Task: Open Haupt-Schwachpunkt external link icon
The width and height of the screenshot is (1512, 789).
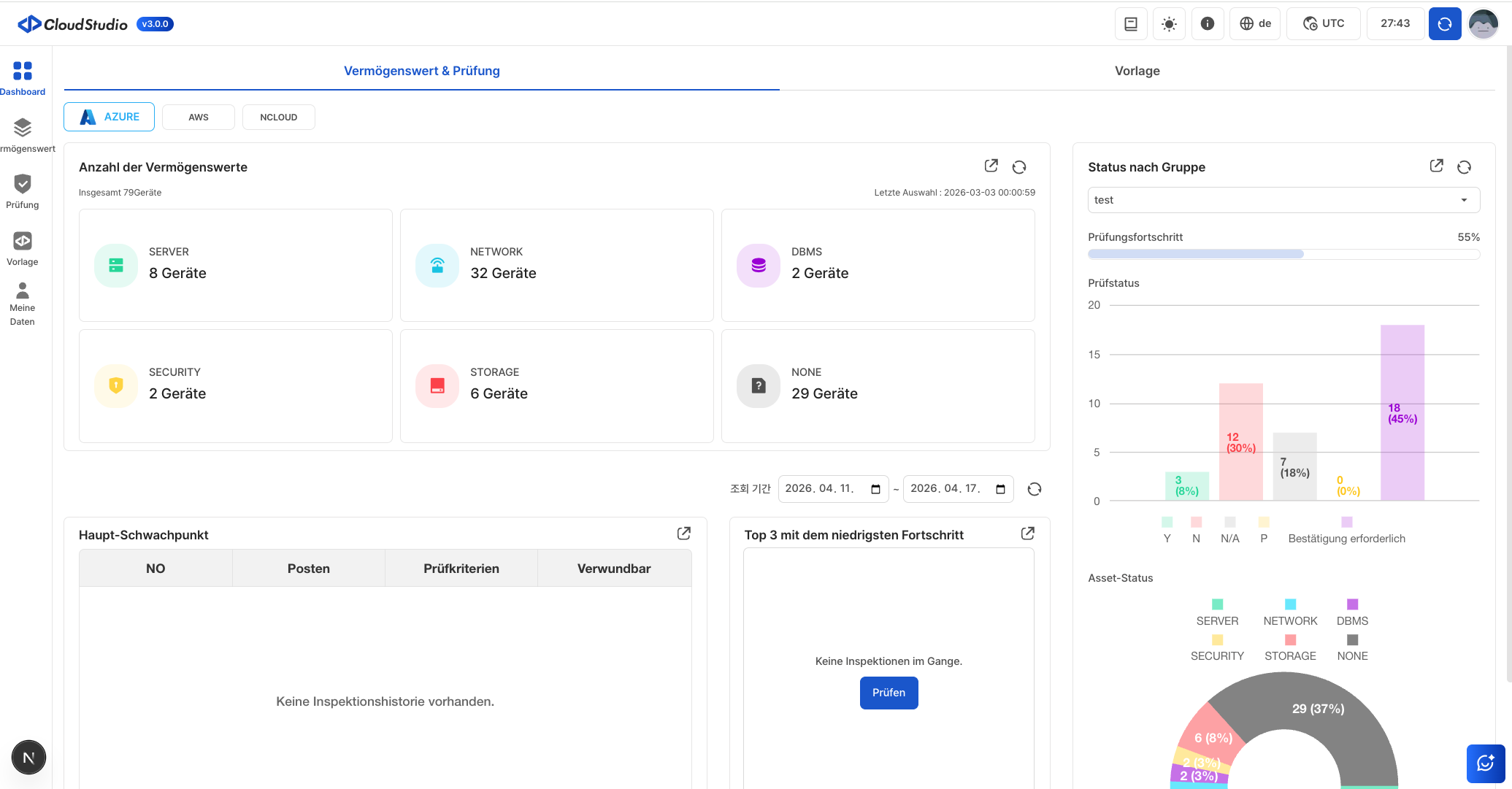Action: click(x=683, y=534)
